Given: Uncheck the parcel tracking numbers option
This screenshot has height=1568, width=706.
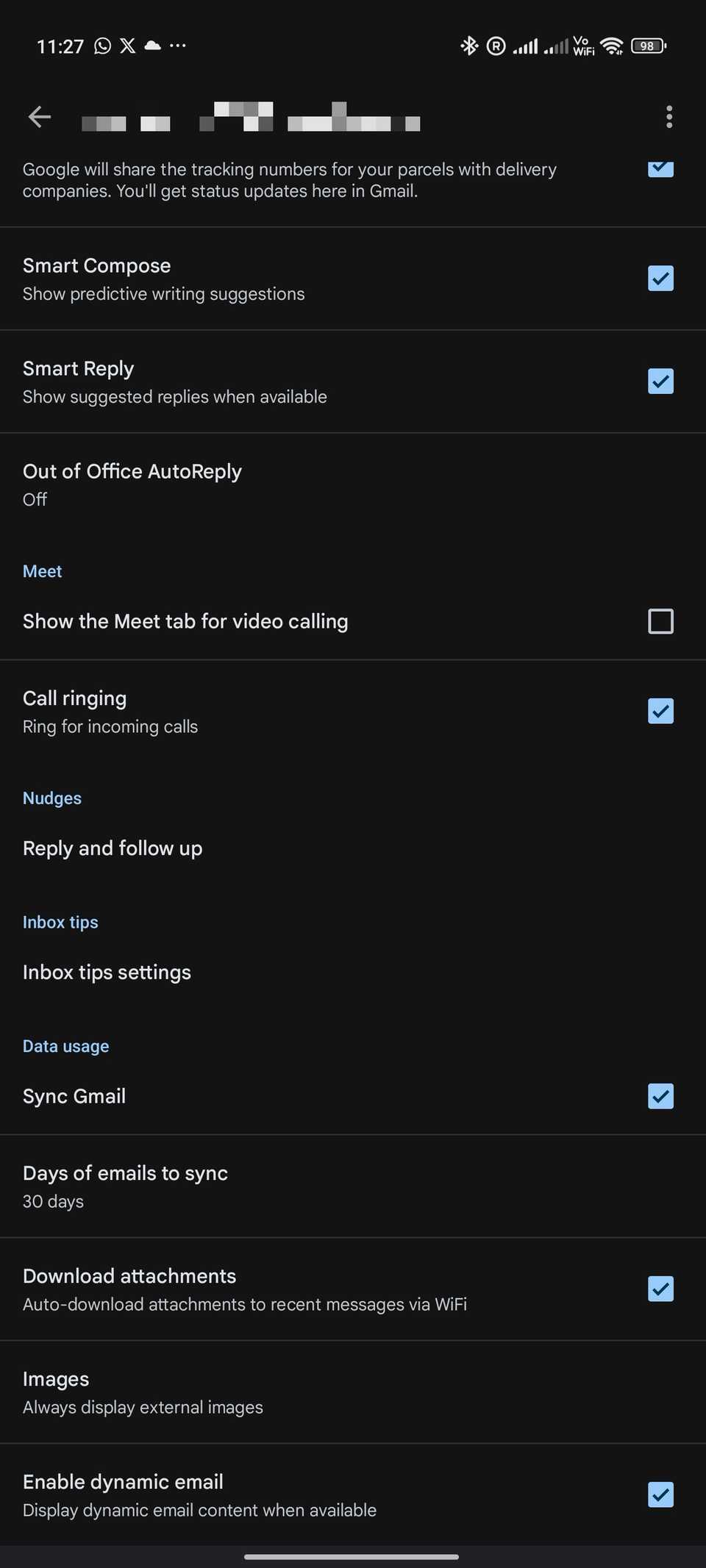Looking at the screenshot, I should point(660,169).
